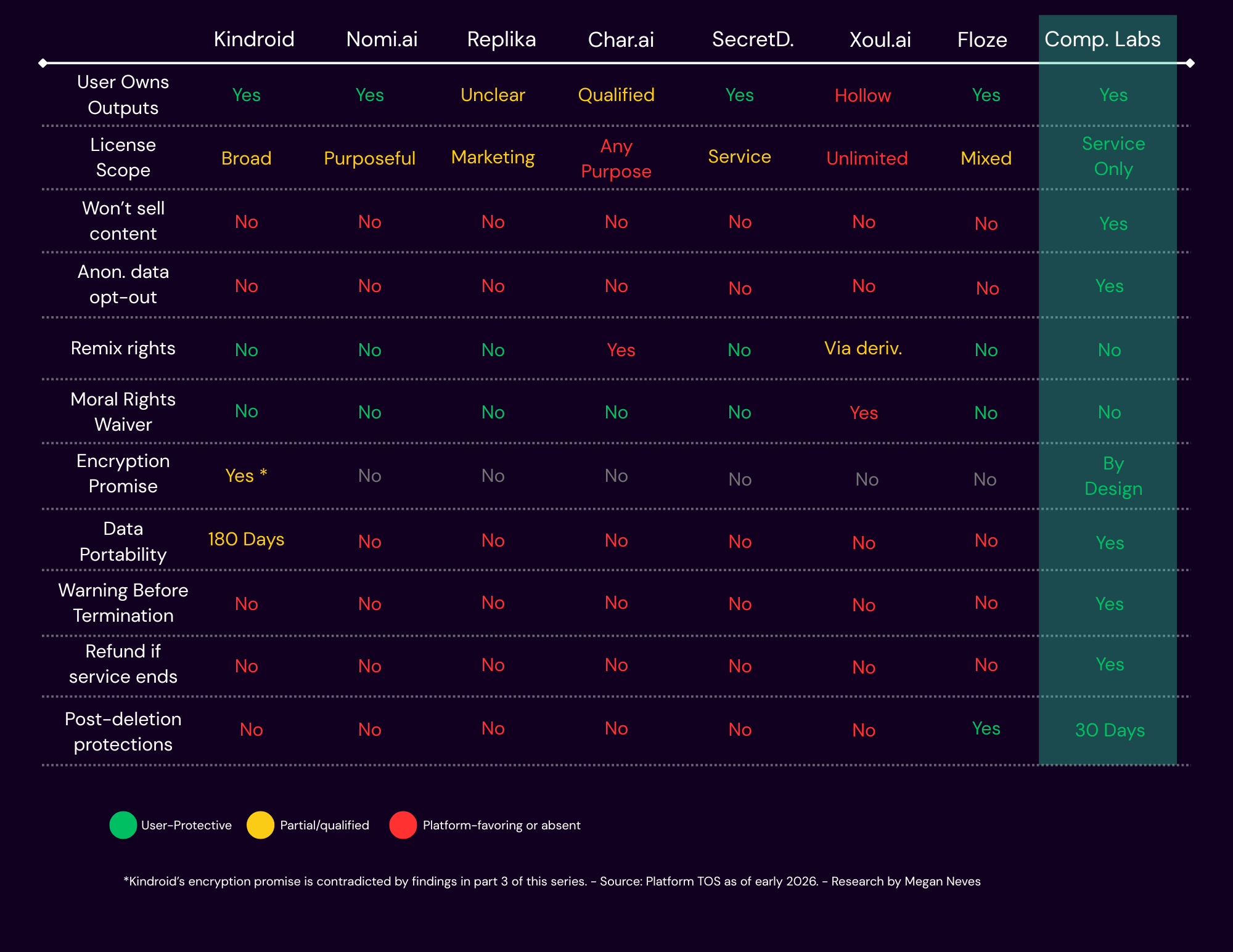The width and height of the screenshot is (1233, 952).
Task: Select the Xoul.ai column header
Action: point(880,39)
